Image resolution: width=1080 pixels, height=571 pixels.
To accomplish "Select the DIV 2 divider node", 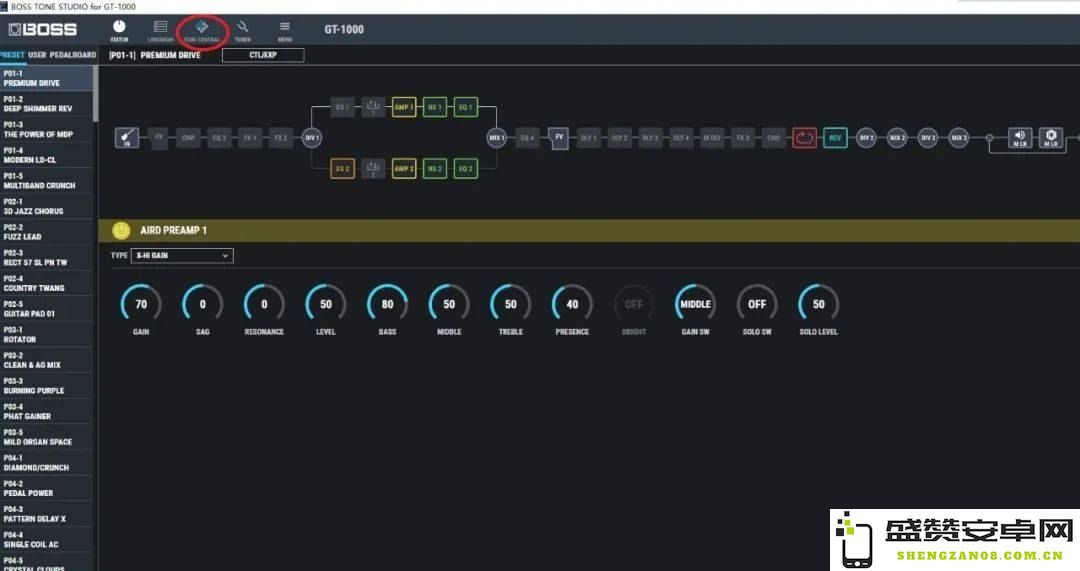I will (866, 138).
